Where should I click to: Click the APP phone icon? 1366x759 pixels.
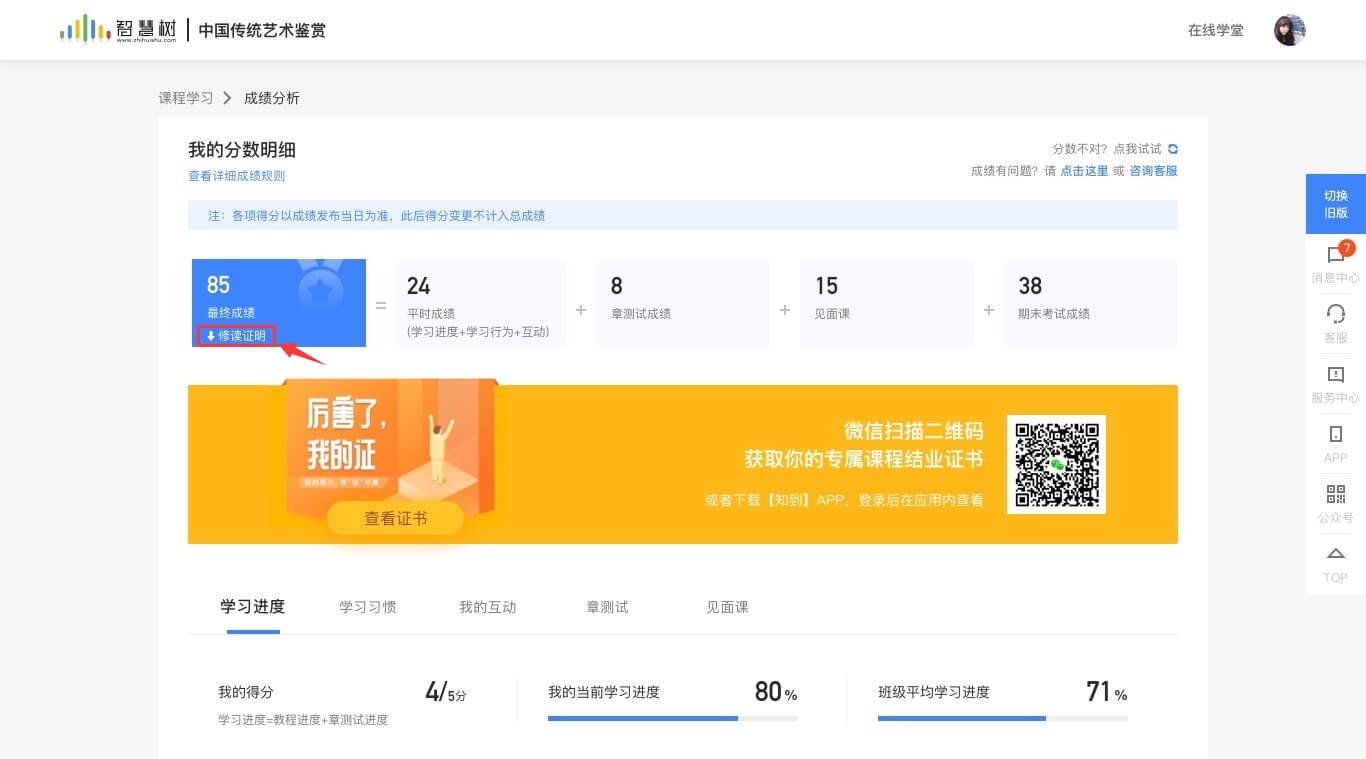pyautogui.click(x=1335, y=435)
